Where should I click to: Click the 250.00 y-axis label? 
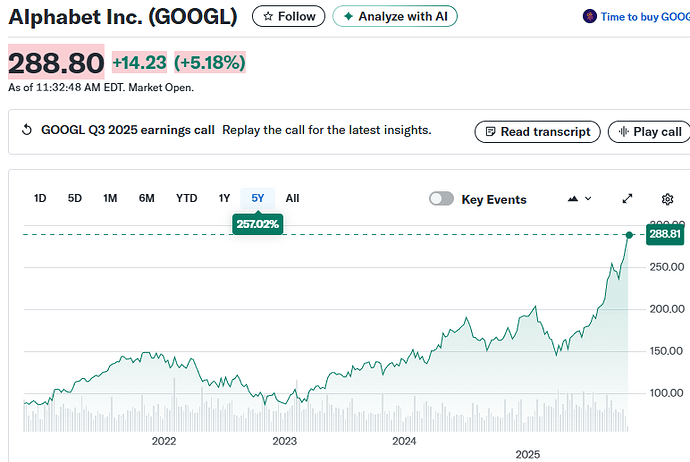coord(667,267)
